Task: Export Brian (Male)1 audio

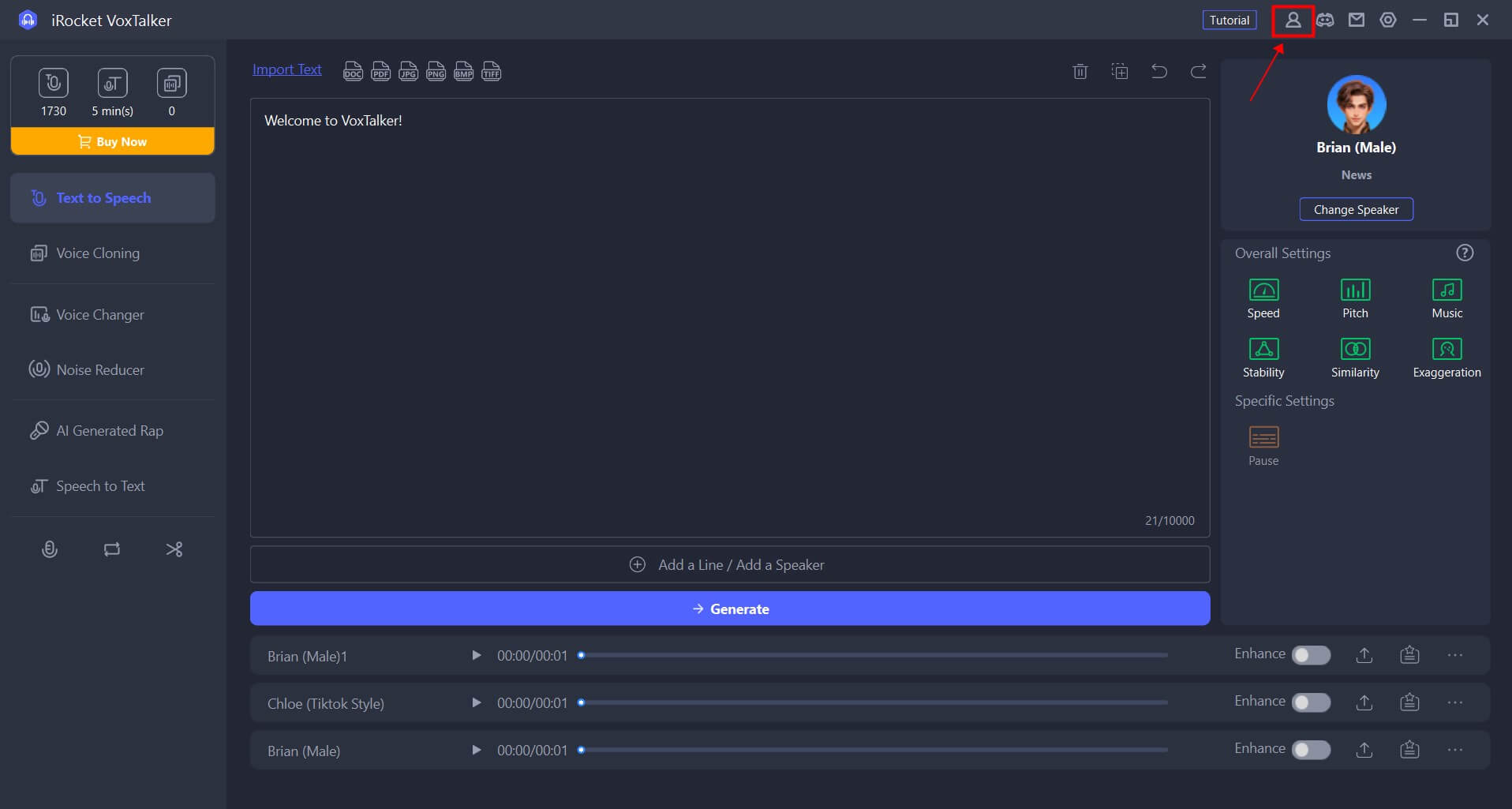Action: coord(1364,655)
